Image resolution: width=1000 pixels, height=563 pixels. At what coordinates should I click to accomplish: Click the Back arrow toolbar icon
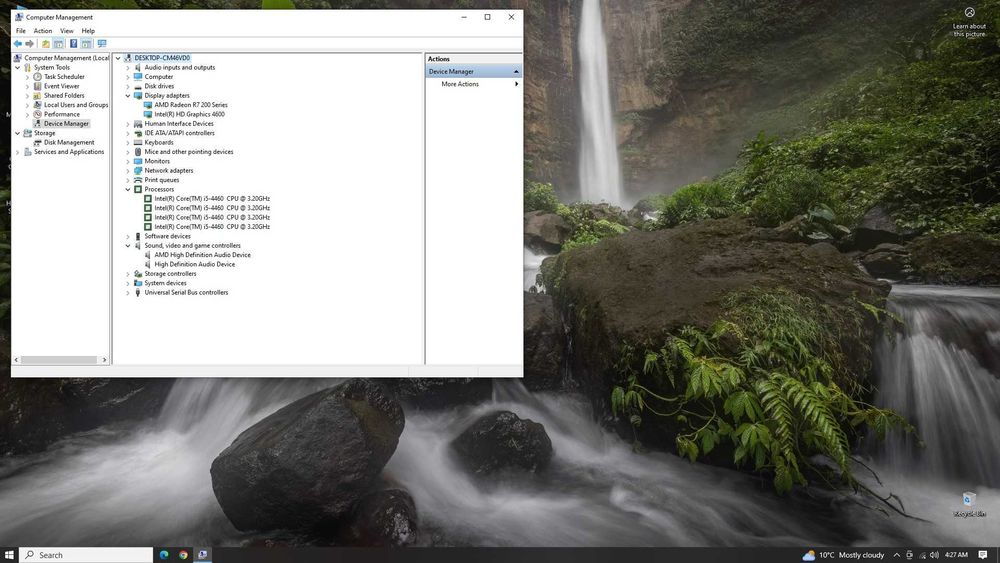(18, 44)
